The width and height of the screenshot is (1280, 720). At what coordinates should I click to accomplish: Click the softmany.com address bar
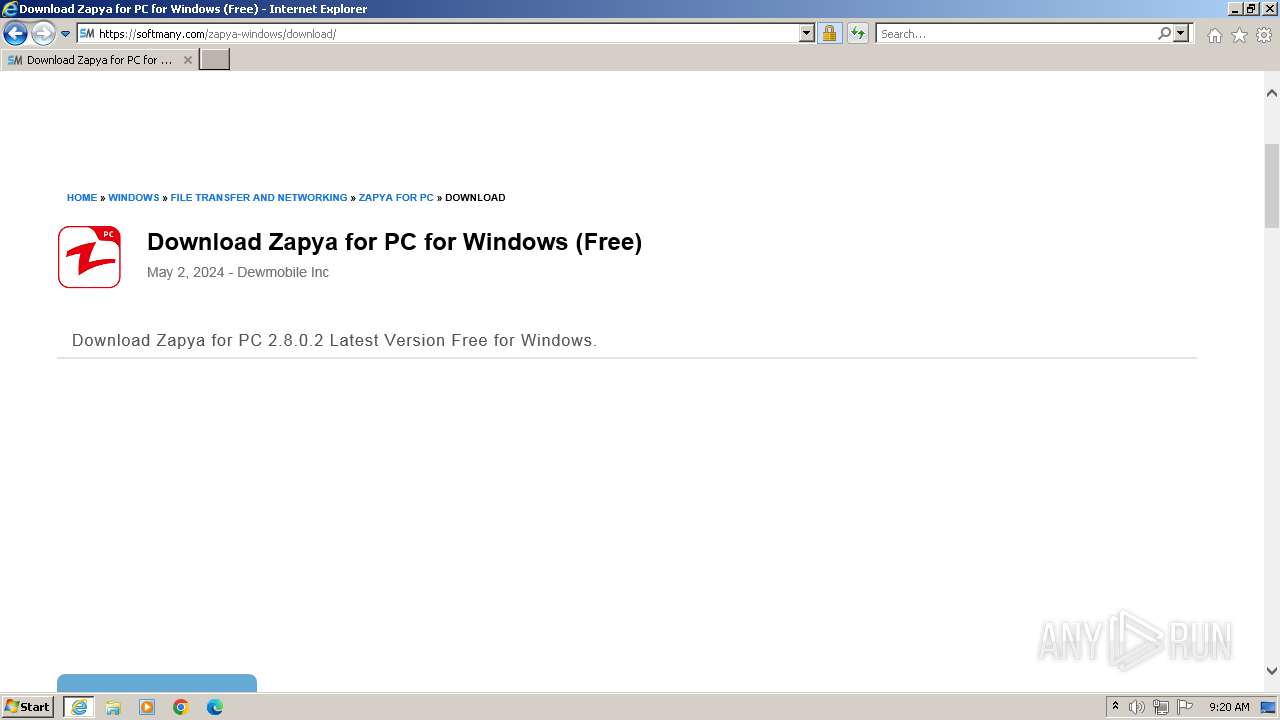(445, 34)
